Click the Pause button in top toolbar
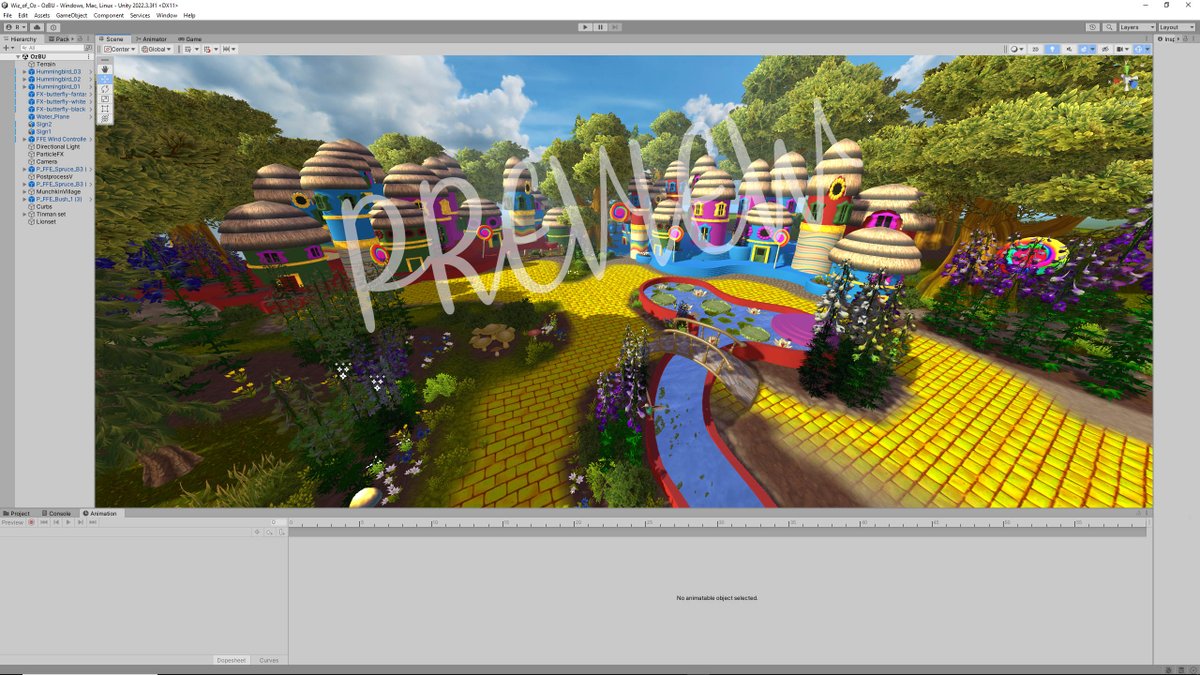The height and width of the screenshot is (675, 1200). pyautogui.click(x=600, y=27)
